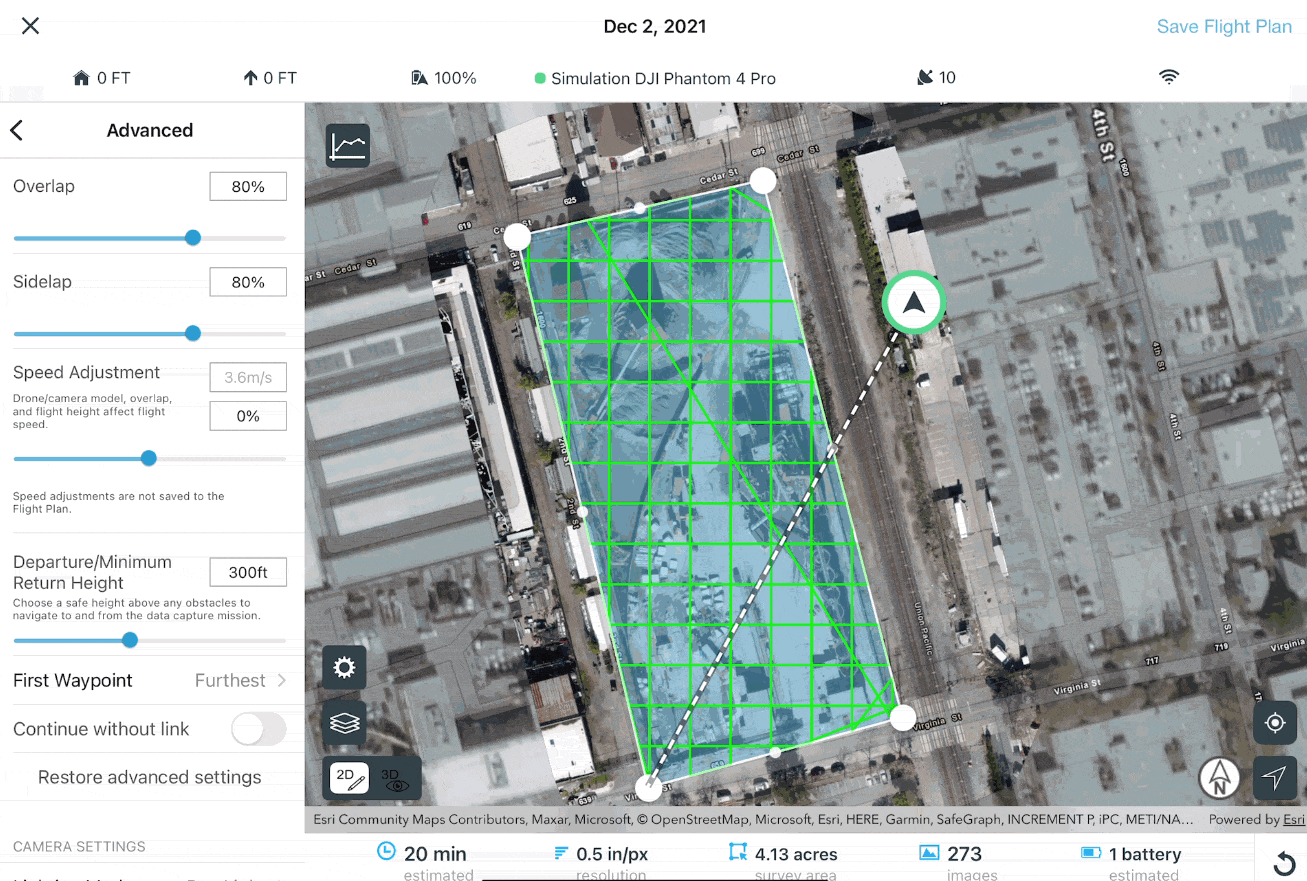This screenshot has width=1307, height=881.
Task: Reset map orientation with north compass
Action: (1219, 777)
